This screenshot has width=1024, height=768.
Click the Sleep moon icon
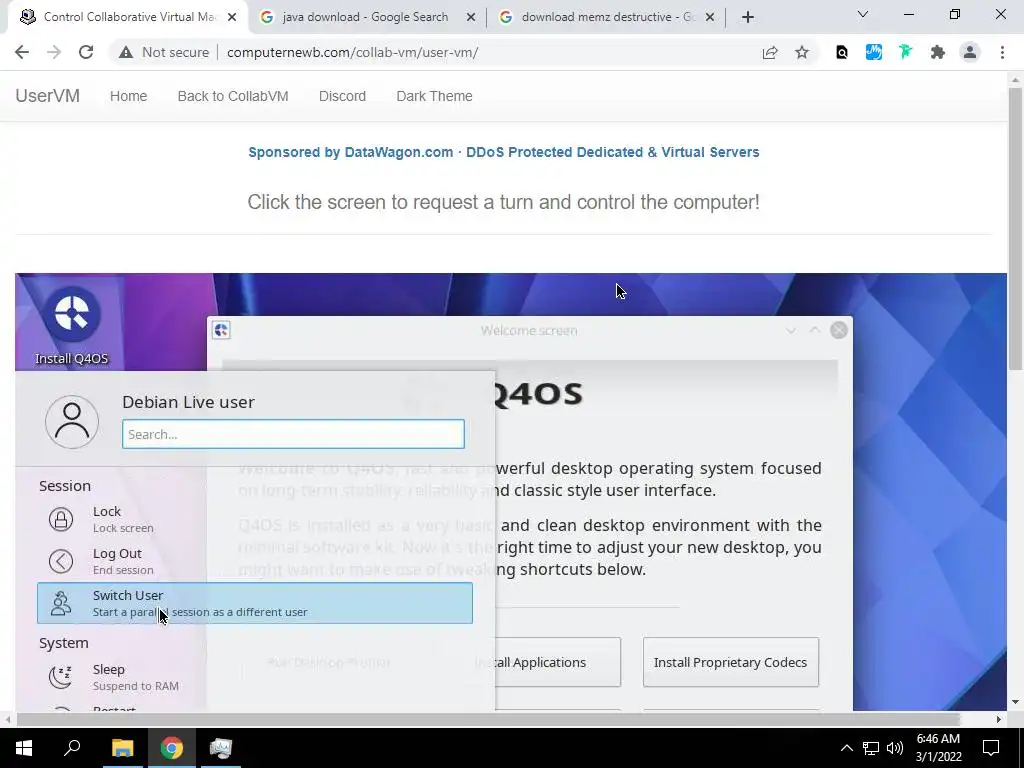pos(61,677)
